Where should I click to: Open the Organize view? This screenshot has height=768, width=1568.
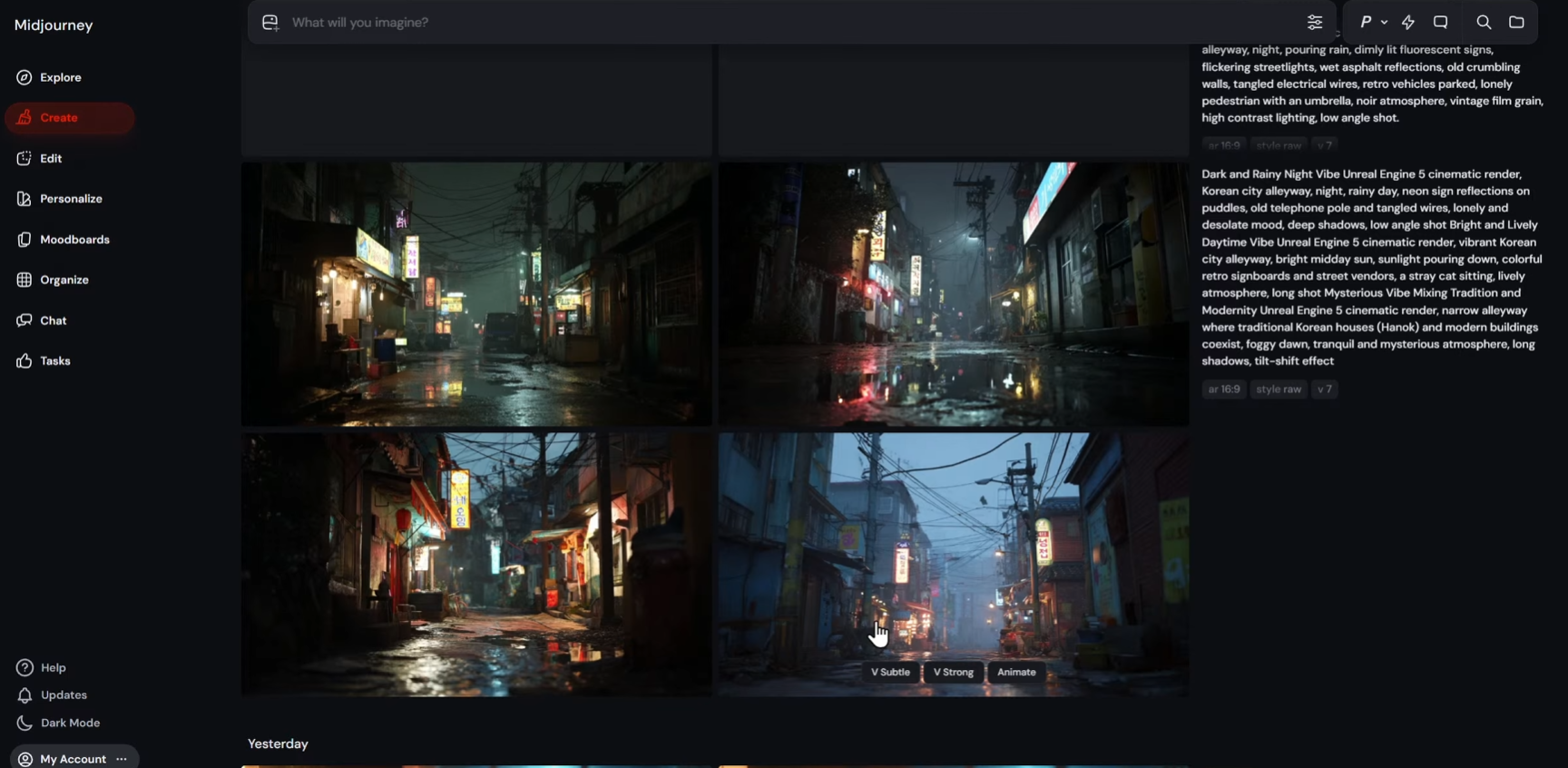[64, 280]
